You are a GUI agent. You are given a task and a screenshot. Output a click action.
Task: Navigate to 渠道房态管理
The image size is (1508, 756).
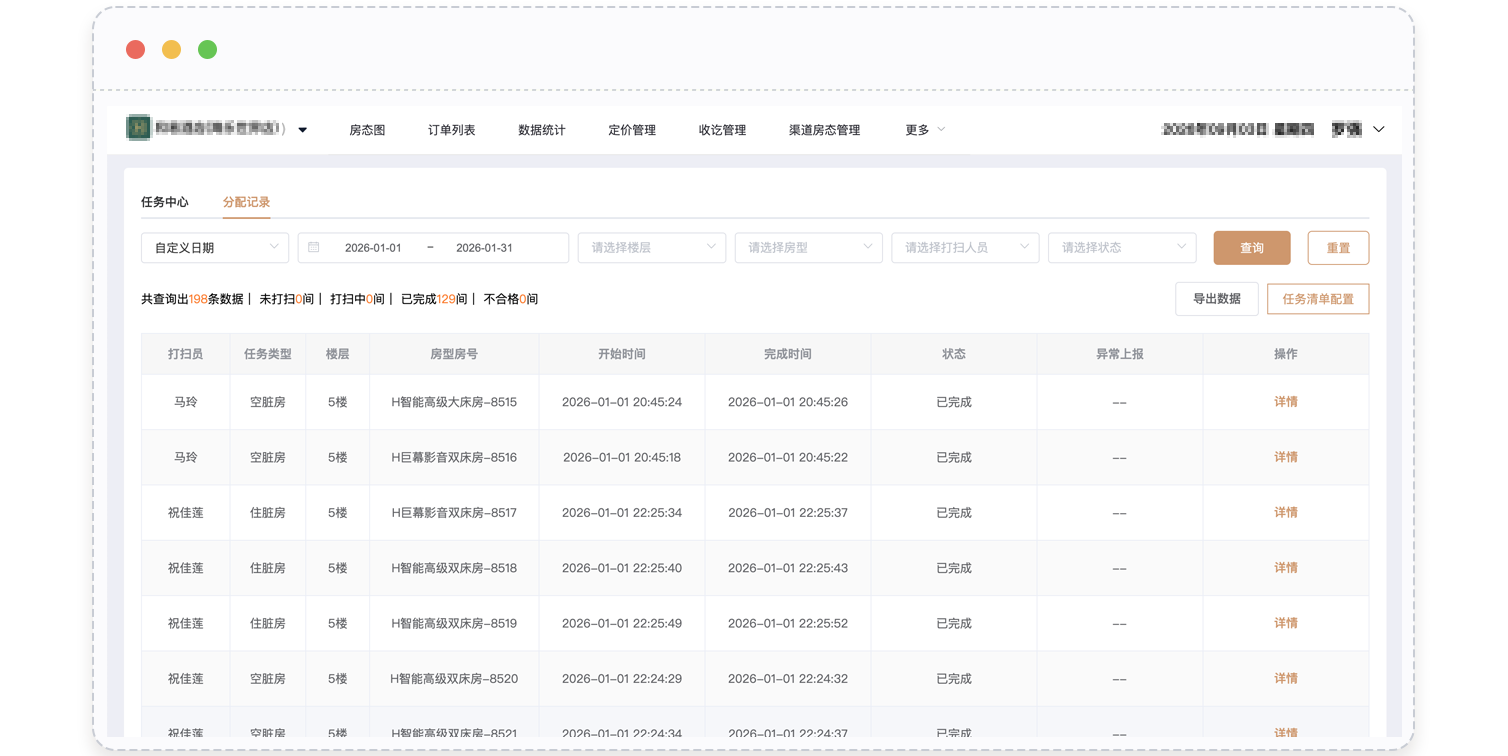pos(824,130)
